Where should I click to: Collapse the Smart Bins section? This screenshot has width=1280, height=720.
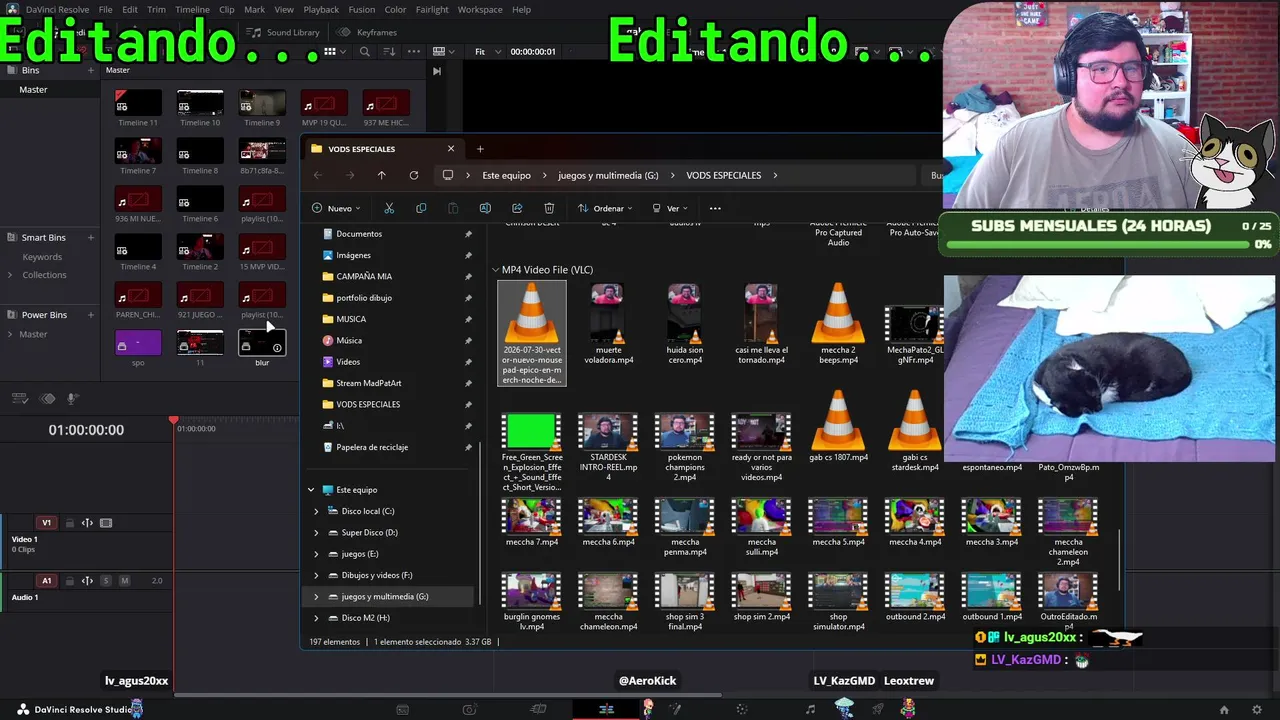coord(11,237)
